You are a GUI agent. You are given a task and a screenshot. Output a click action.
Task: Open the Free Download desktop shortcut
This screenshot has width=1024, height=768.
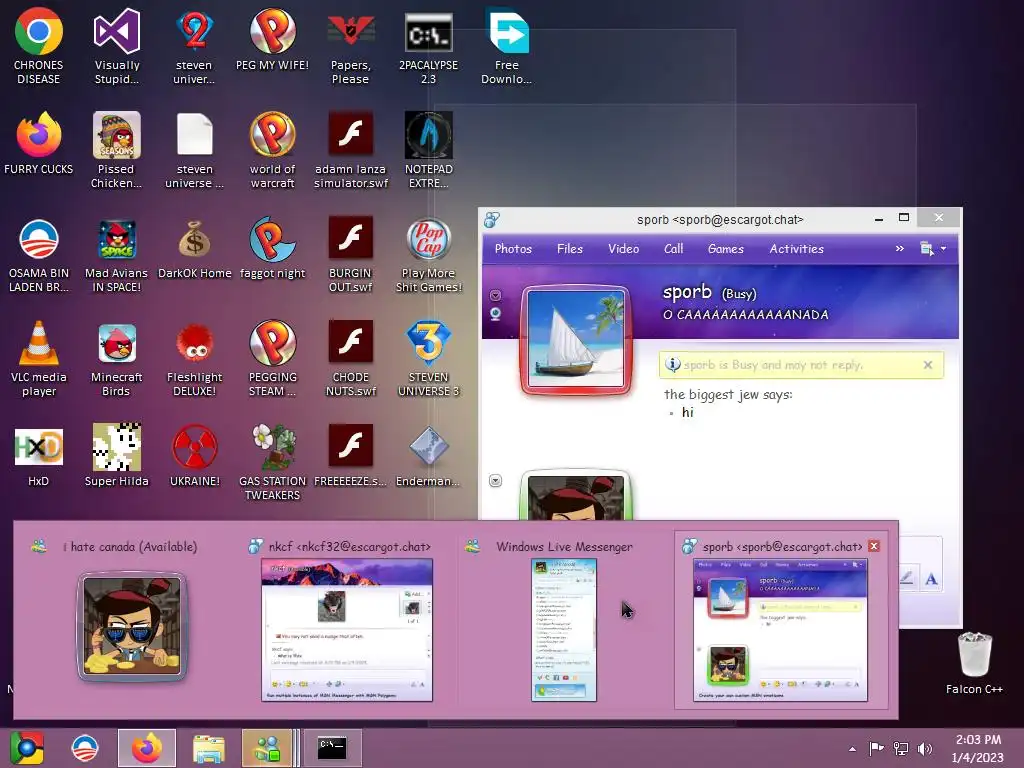click(x=507, y=46)
